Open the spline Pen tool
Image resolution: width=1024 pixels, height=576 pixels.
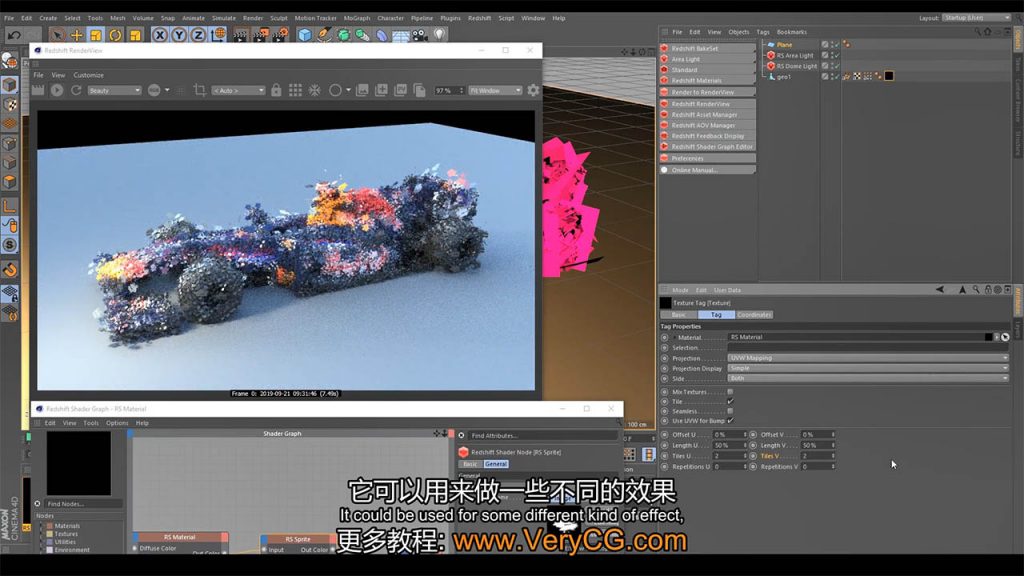324,35
